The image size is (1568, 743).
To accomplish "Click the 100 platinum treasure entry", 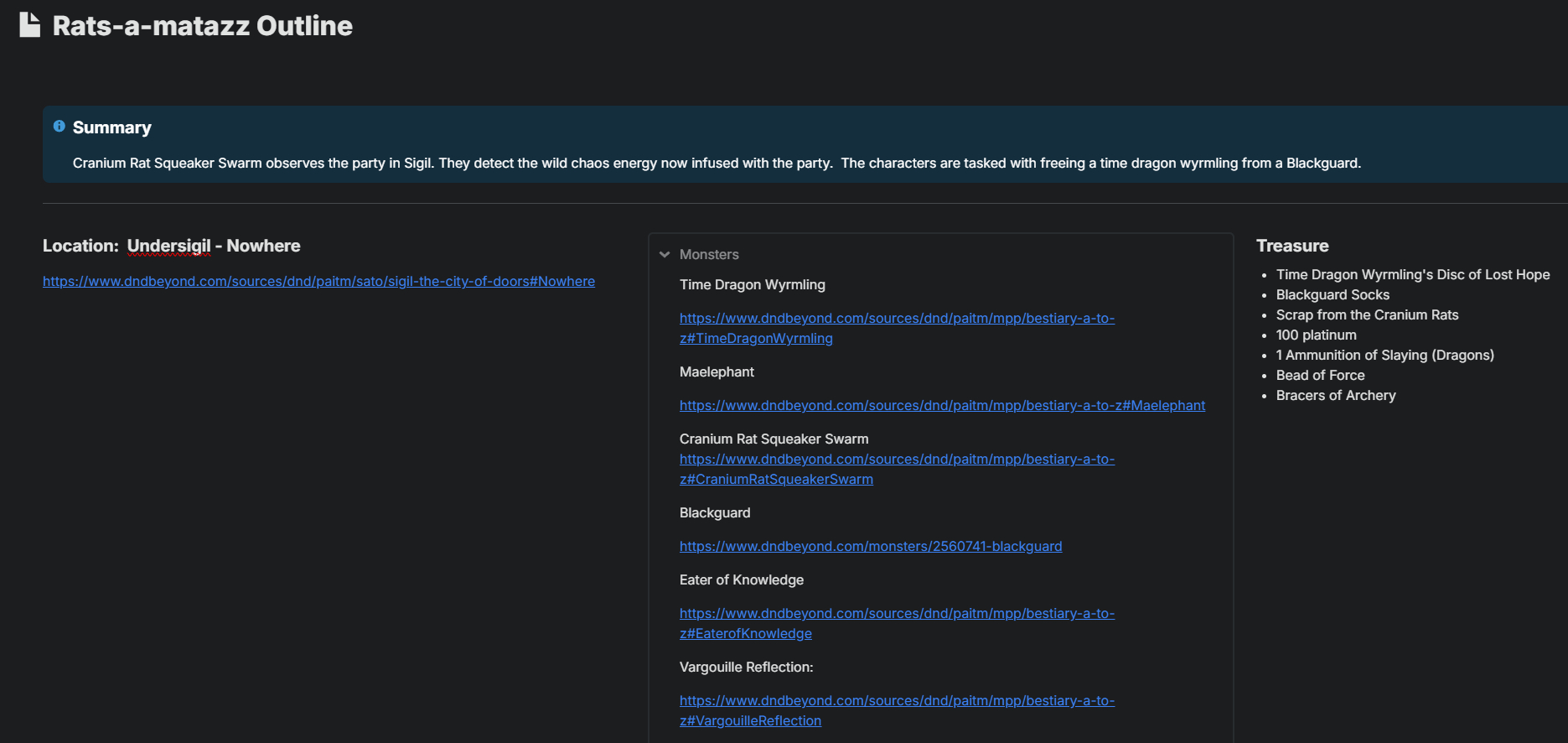I will (x=1316, y=335).
